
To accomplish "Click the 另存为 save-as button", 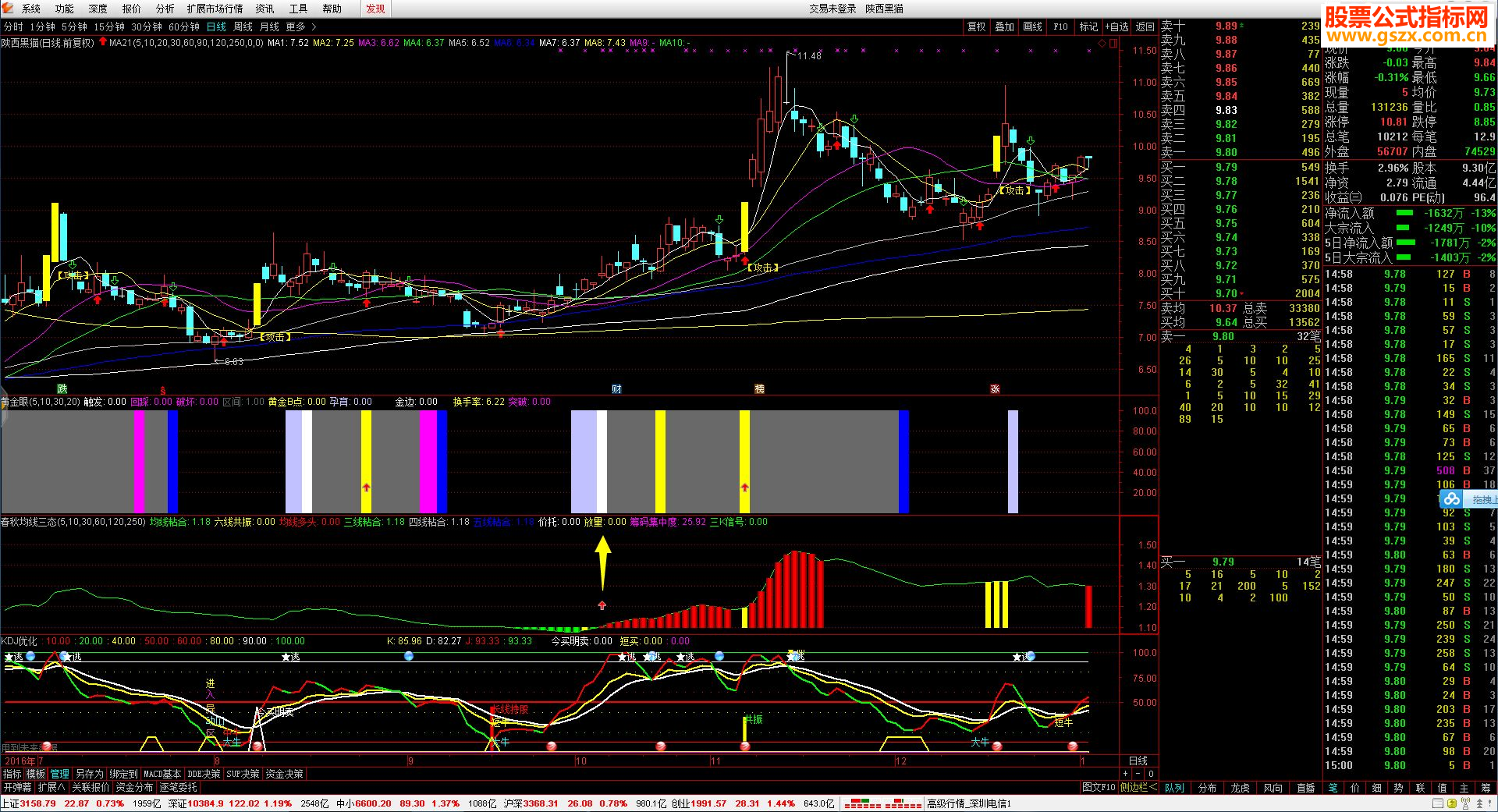I will tap(90, 774).
